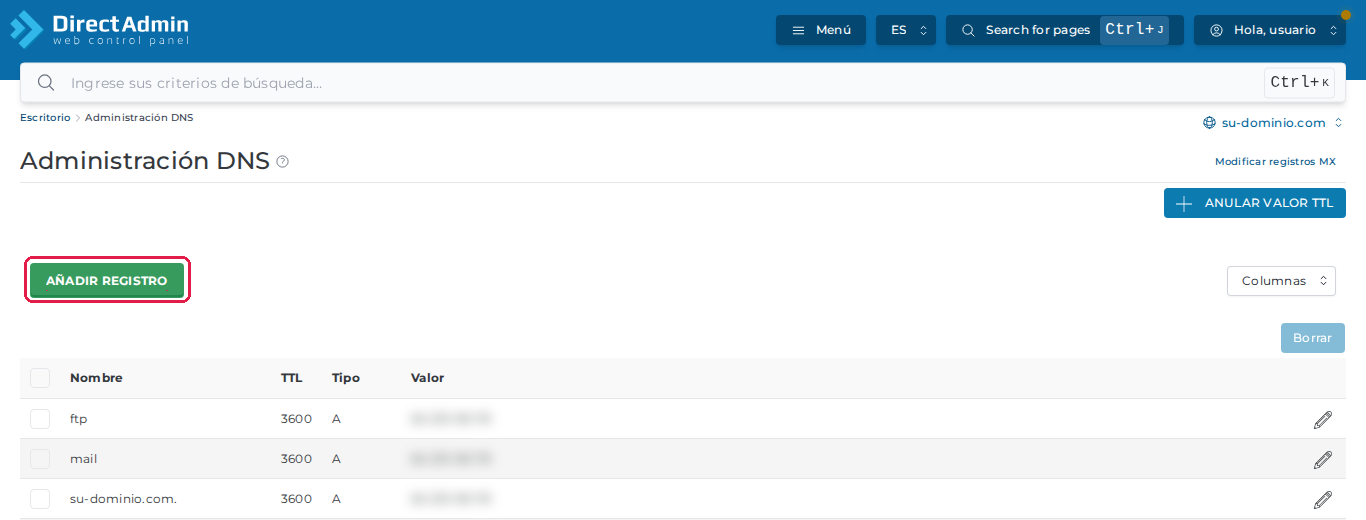1366x520 pixels.
Task: Check the ftp record checkbox
Action: tap(40, 419)
